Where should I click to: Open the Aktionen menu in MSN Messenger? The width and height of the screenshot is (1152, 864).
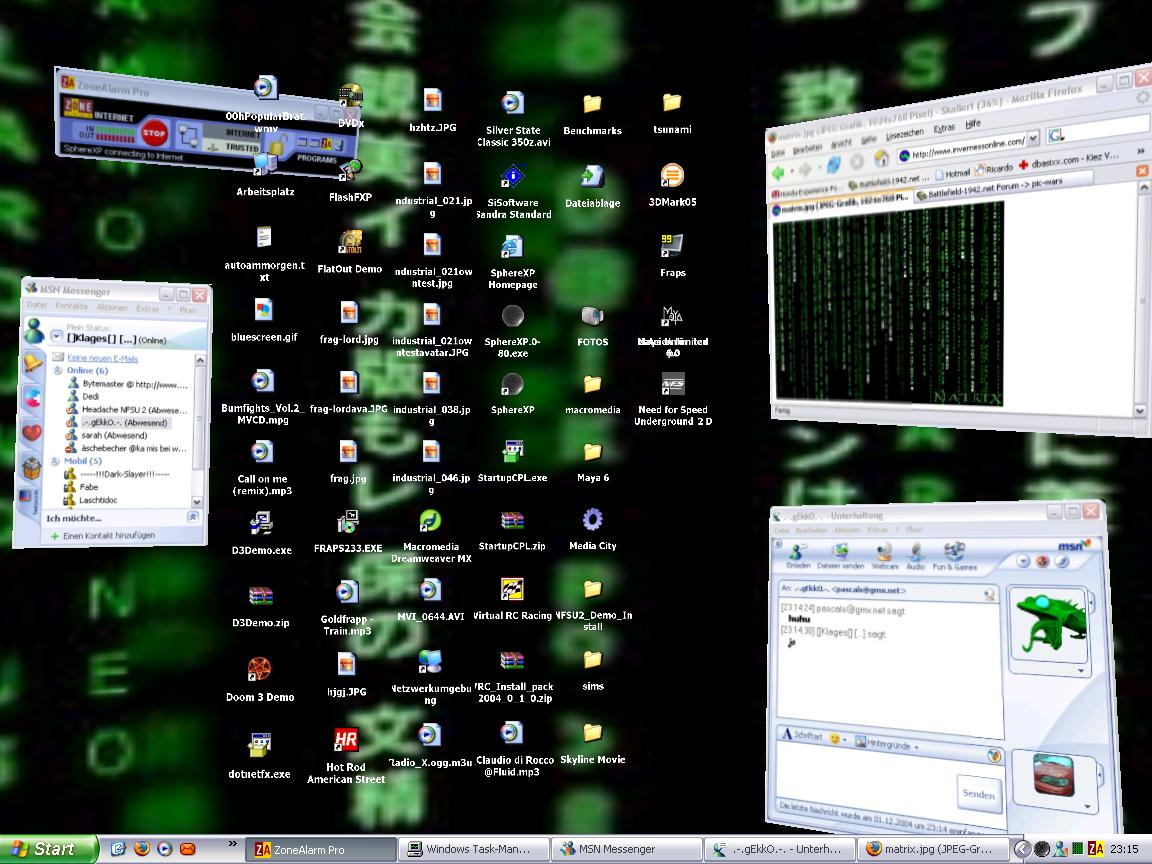pos(112,307)
